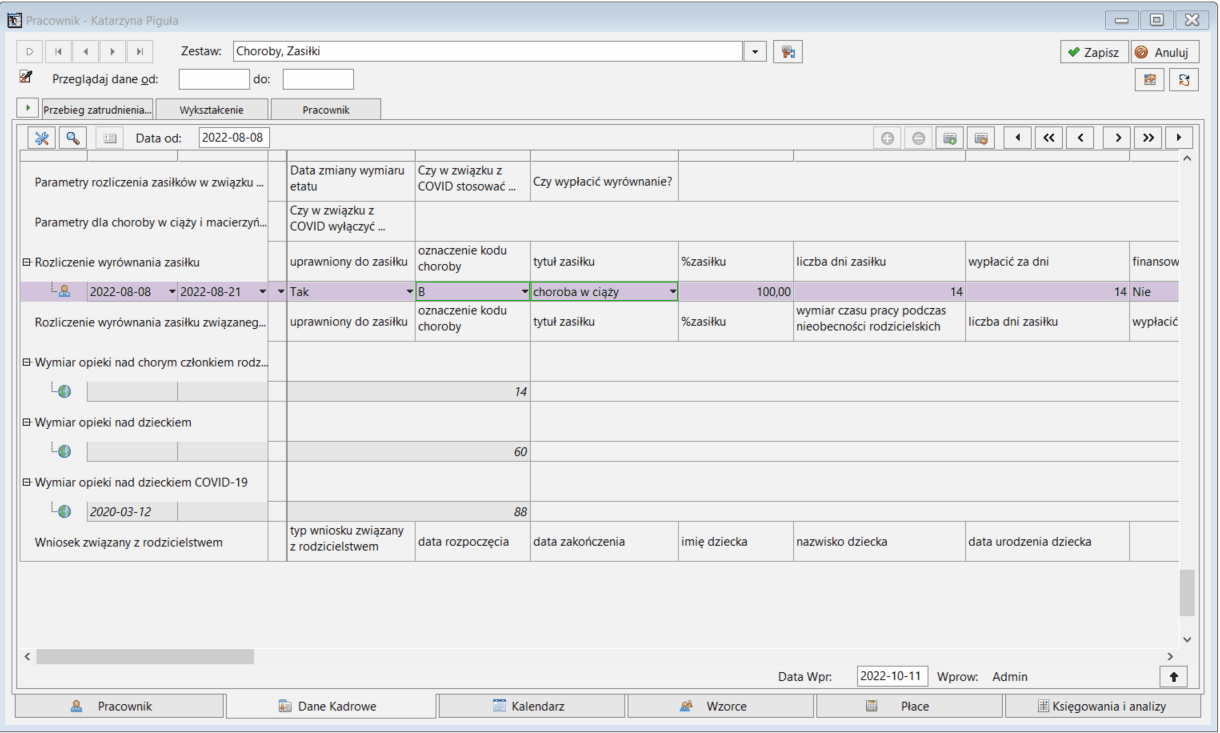Click the play arrow icon beside Zestaw navigation

pyautogui.click(x=30, y=52)
